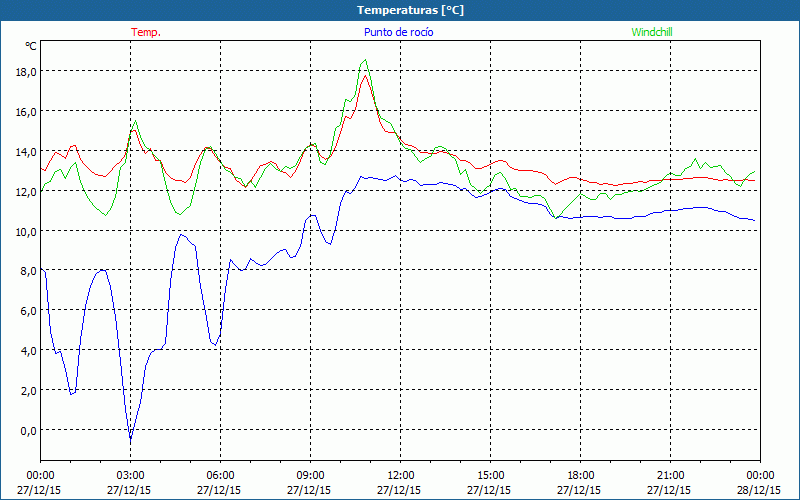
Task: Click the 15:00 time axis label
Action: [x=490, y=476]
